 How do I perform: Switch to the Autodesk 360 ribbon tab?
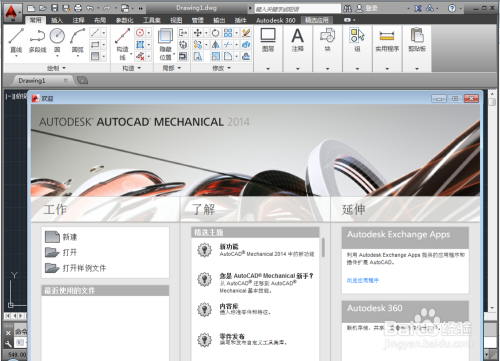(276, 20)
